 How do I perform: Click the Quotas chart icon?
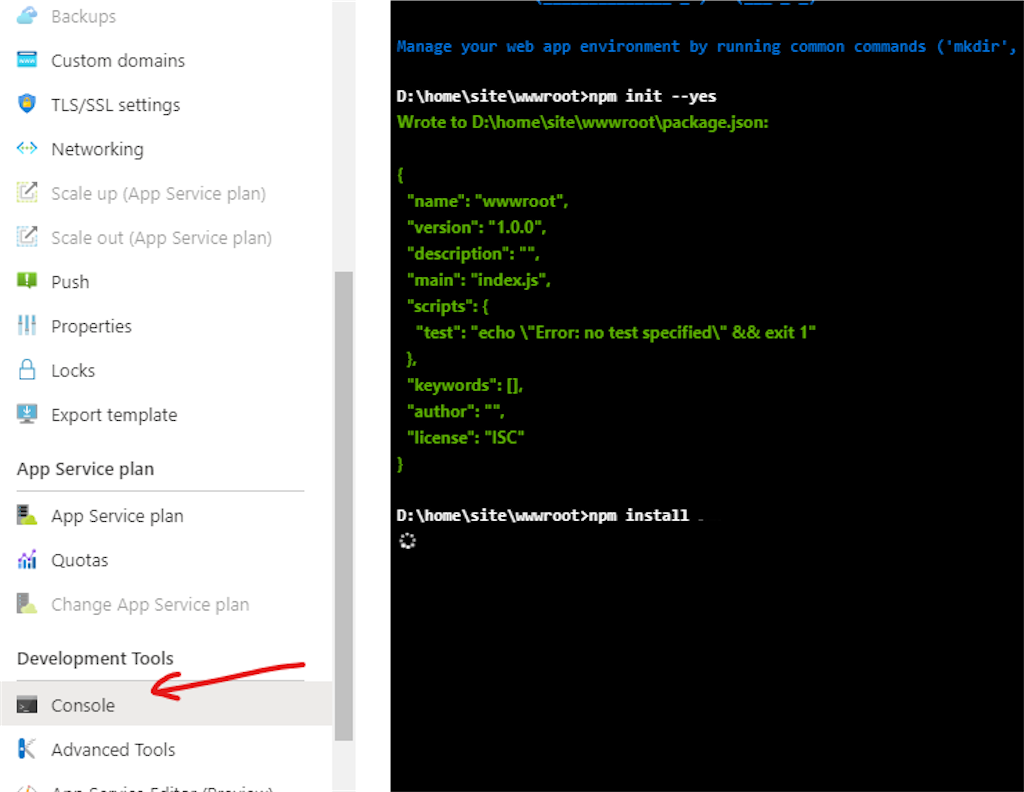27,560
